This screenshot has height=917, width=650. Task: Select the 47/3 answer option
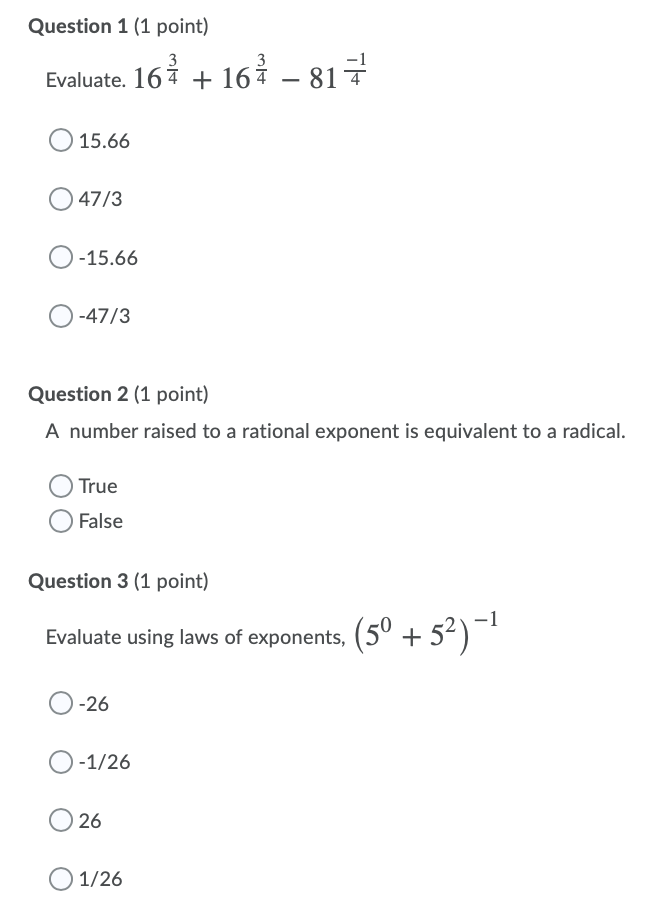click(60, 199)
